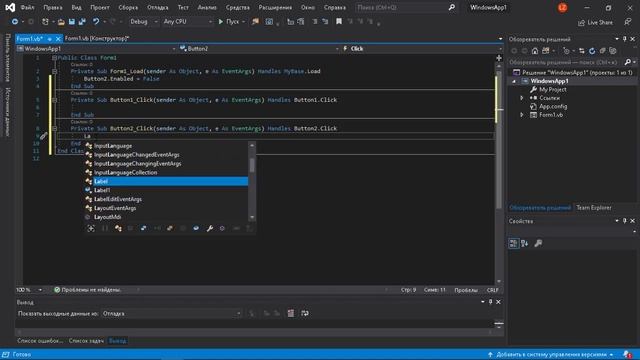Click the navigate back toolbar icon
The width and height of the screenshot is (640, 360).
click(15, 22)
